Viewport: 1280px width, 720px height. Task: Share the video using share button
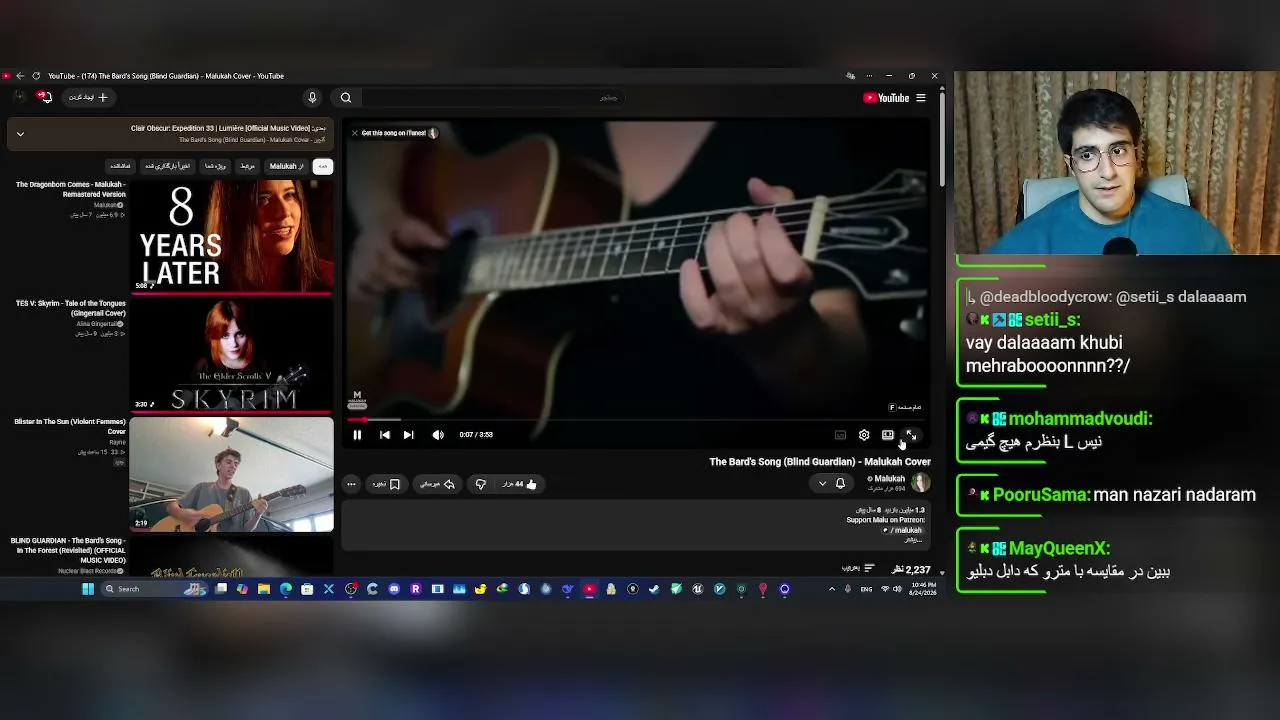pyautogui.click(x=437, y=484)
